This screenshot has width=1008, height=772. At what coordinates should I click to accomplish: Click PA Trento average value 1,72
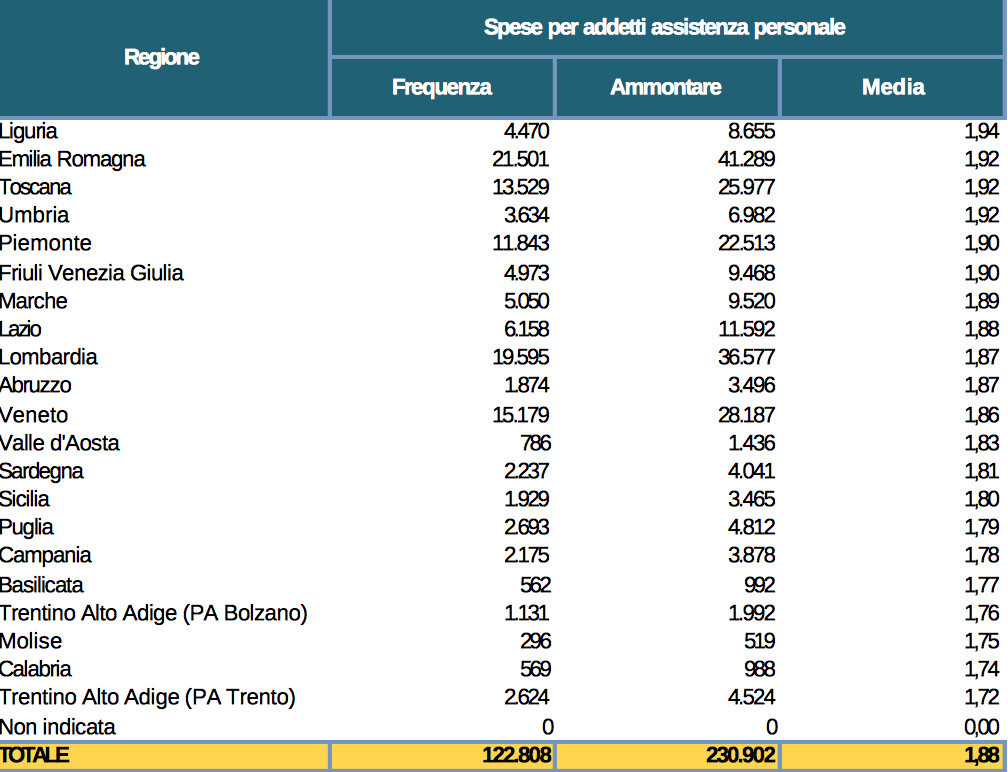coord(982,698)
